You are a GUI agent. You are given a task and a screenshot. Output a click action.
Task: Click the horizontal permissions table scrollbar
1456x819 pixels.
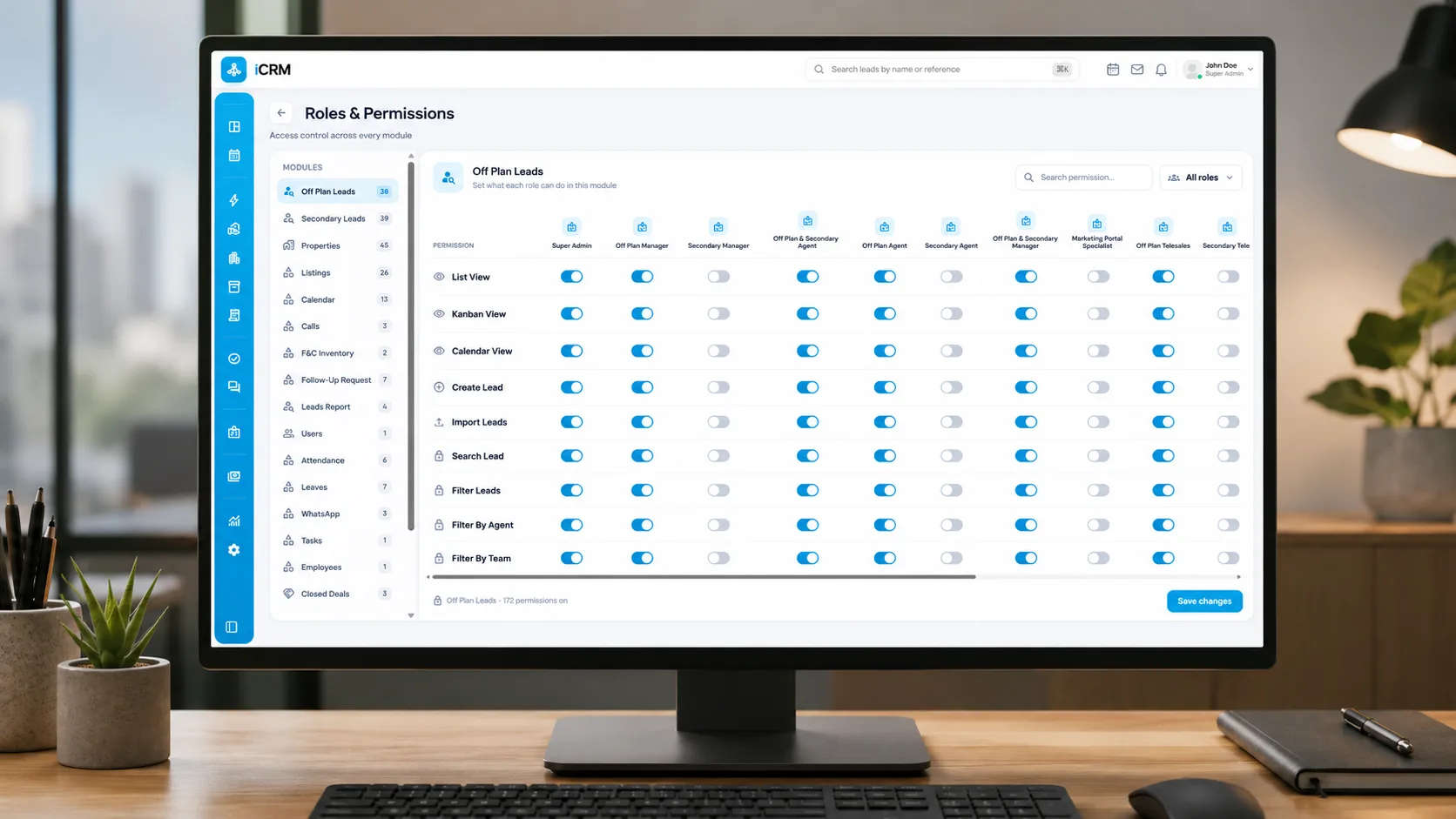pos(704,576)
